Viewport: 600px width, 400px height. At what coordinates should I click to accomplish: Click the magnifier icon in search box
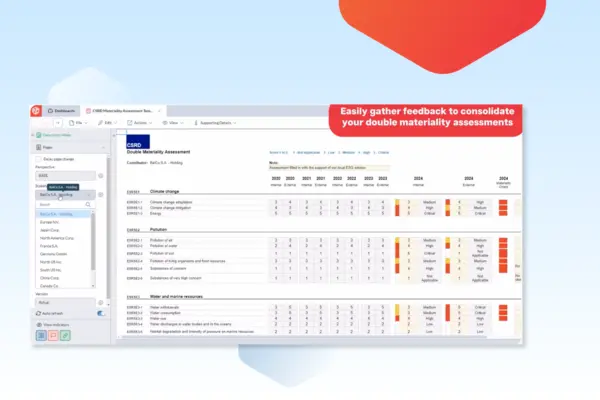point(88,205)
